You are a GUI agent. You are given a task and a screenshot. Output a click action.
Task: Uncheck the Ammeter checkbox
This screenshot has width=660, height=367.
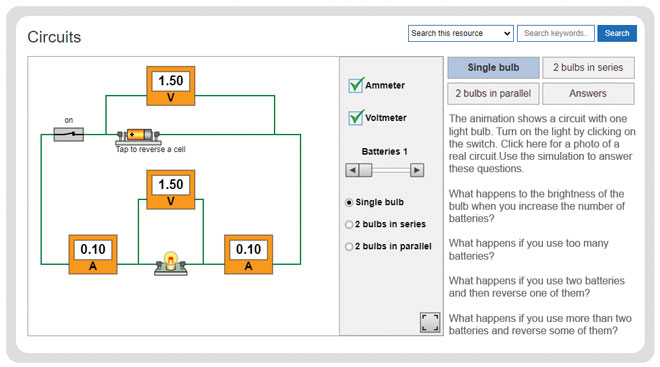pyautogui.click(x=356, y=85)
